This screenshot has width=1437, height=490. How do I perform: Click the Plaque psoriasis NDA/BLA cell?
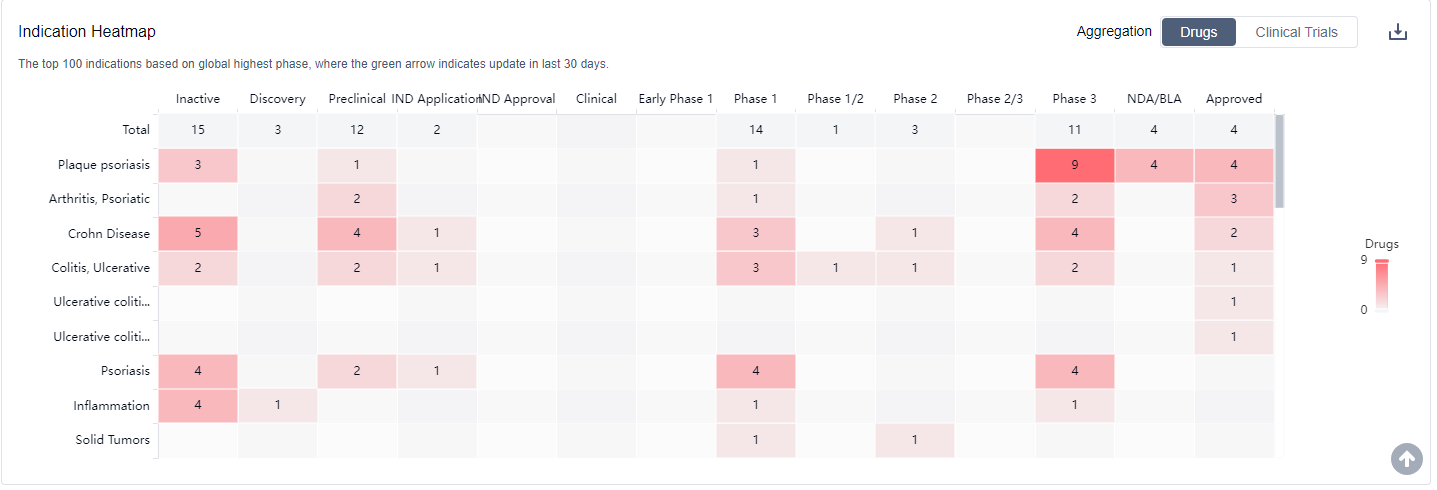point(1153,165)
